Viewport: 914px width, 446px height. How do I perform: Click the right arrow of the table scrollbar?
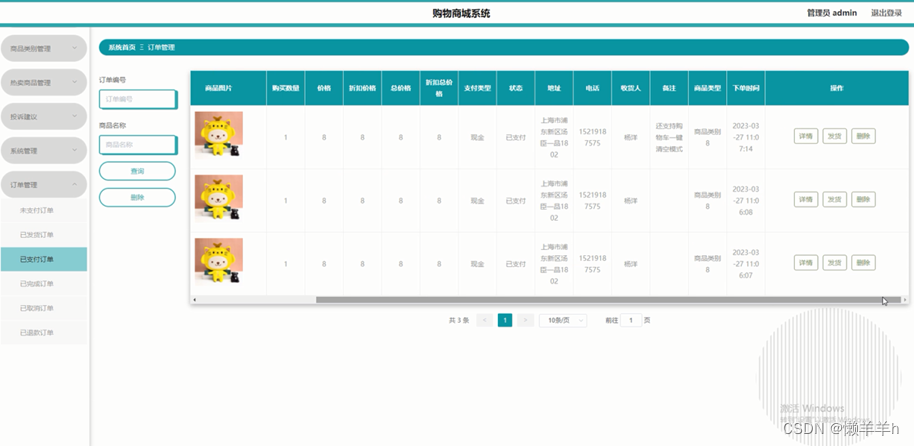click(x=905, y=300)
